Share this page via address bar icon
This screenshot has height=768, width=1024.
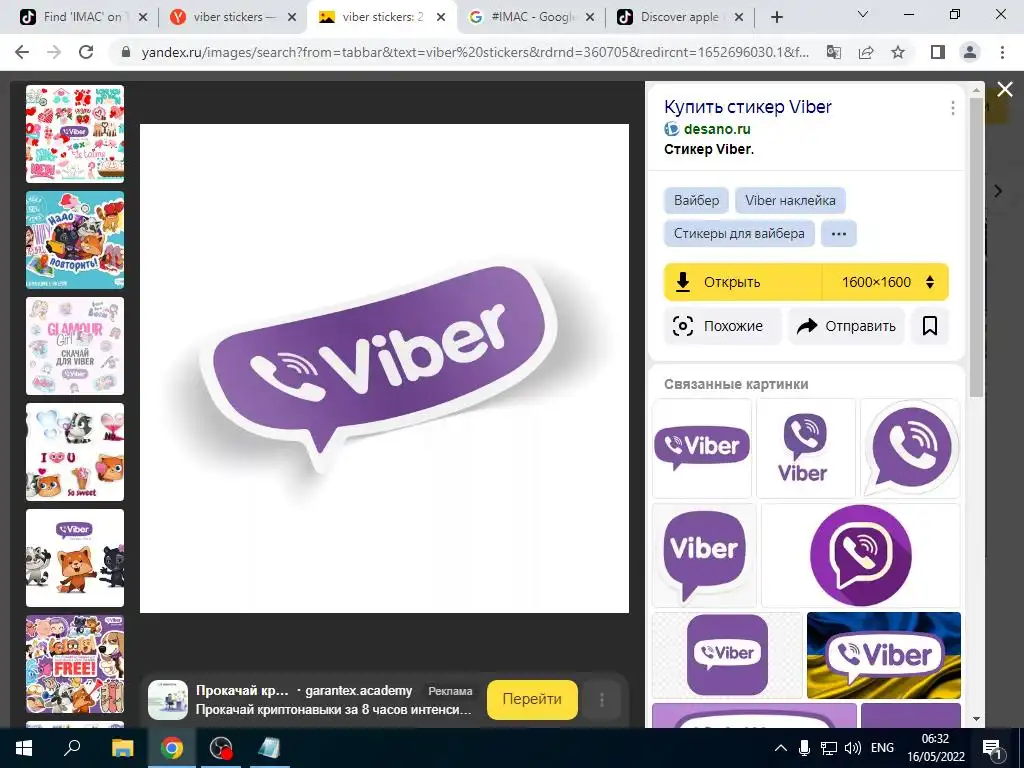(x=866, y=52)
